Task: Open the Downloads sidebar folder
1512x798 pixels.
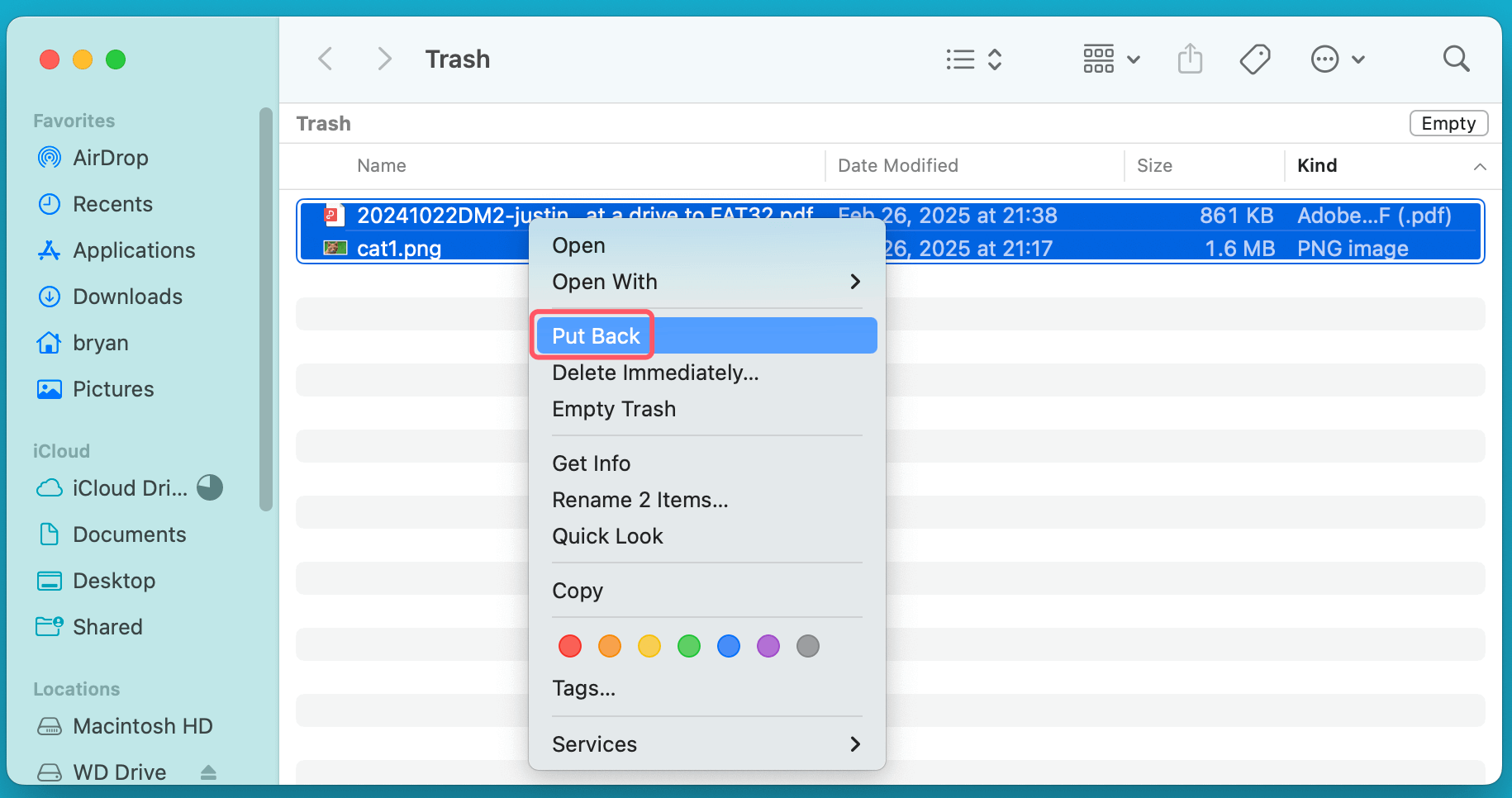Action: (127, 297)
